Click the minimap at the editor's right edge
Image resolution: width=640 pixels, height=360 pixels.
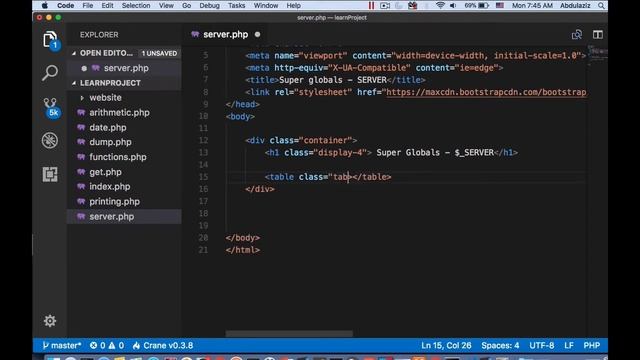click(x=598, y=55)
